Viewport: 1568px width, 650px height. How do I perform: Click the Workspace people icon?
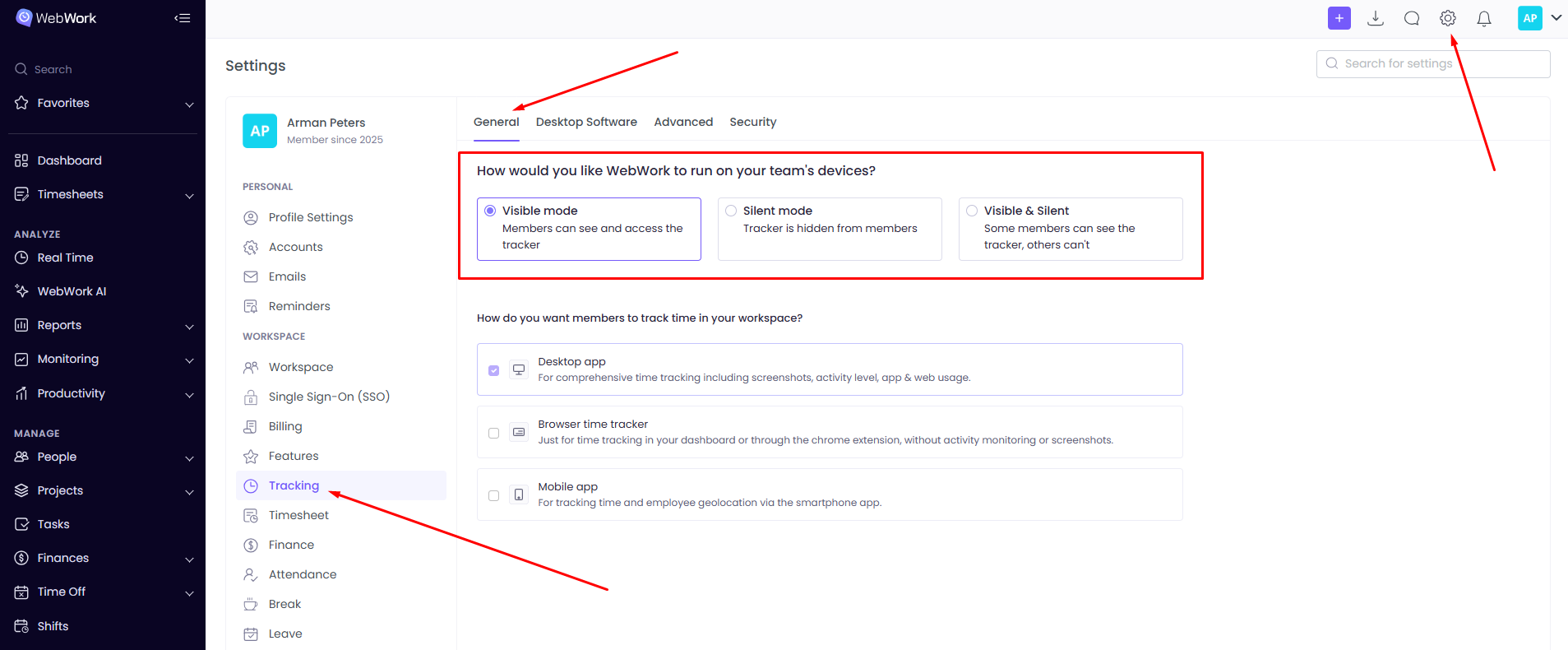[x=251, y=367]
